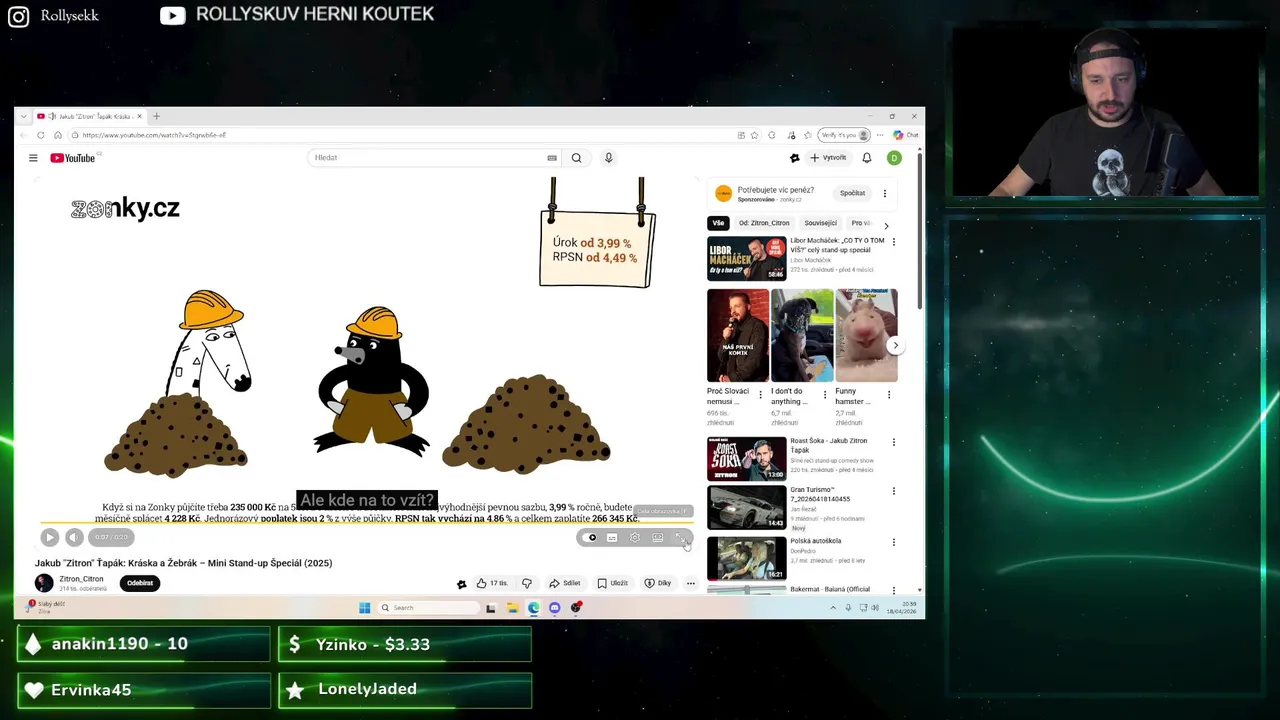Open the options menu of the zonky.cz ad
This screenshot has width=1280, height=720.
pyautogui.click(x=884, y=193)
